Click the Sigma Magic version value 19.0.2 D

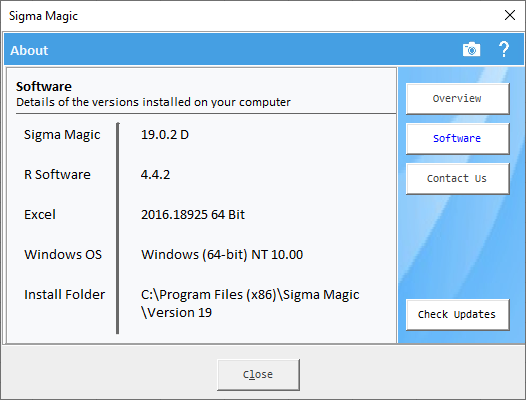coord(165,135)
